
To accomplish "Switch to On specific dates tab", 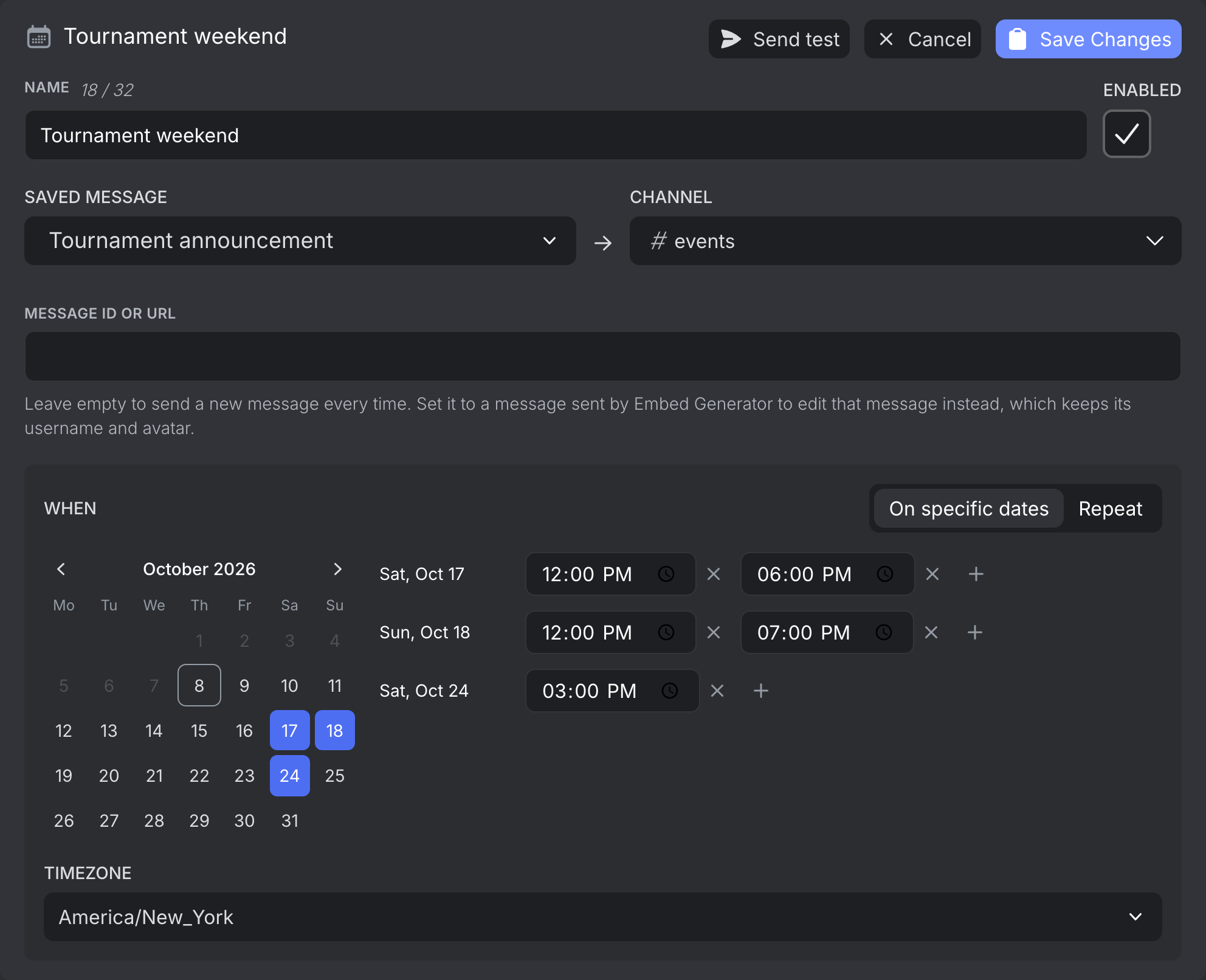I will coord(968,508).
